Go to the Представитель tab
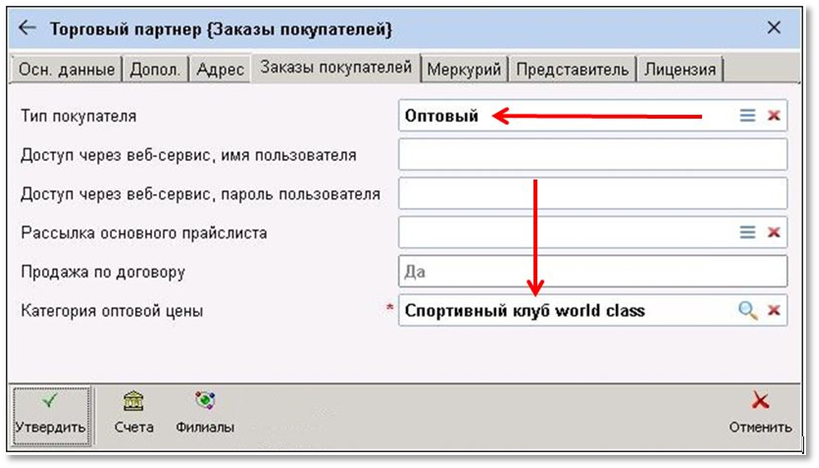This screenshot has width=819, height=468. pyautogui.click(x=573, y=70)
